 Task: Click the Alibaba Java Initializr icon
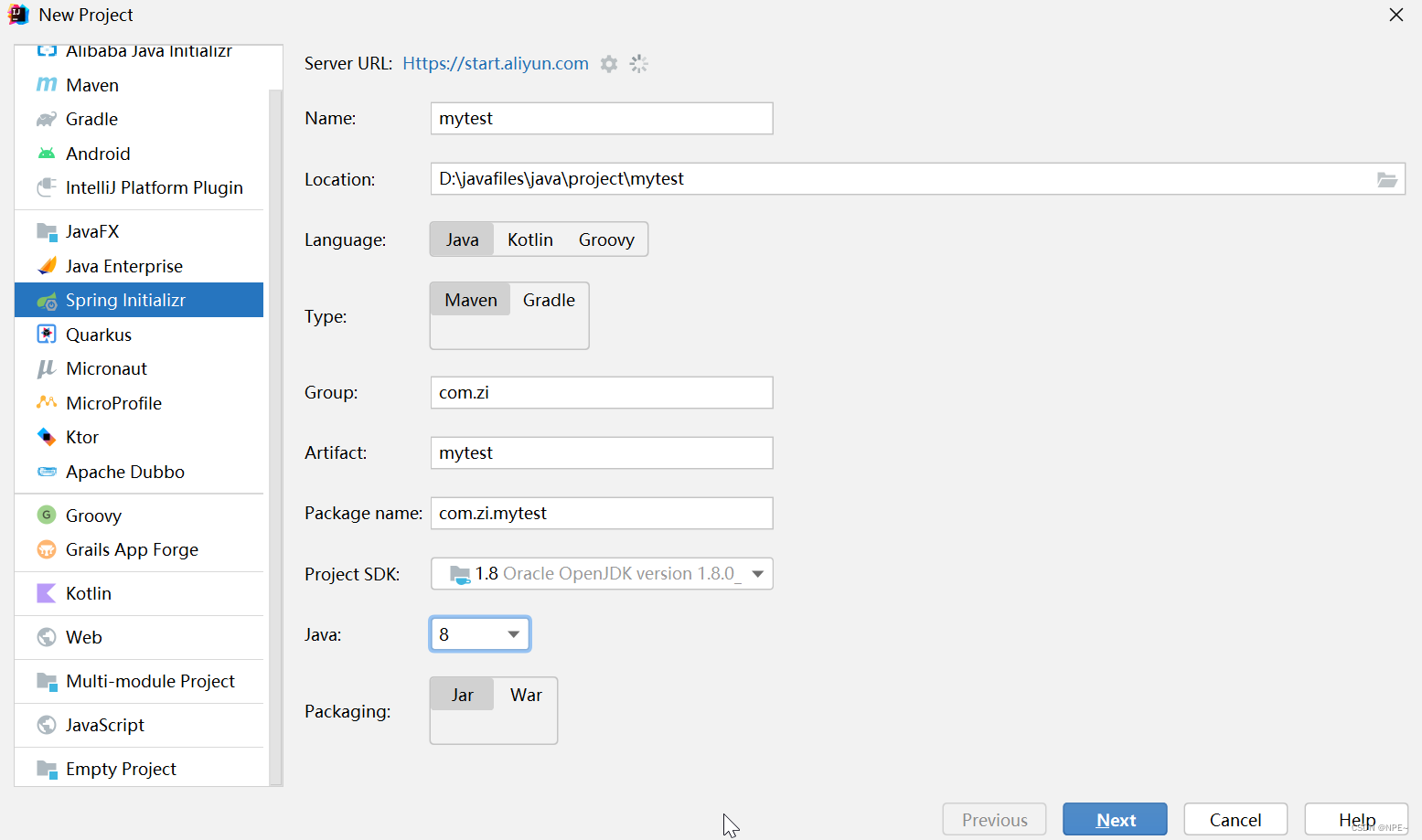point(47,51)
